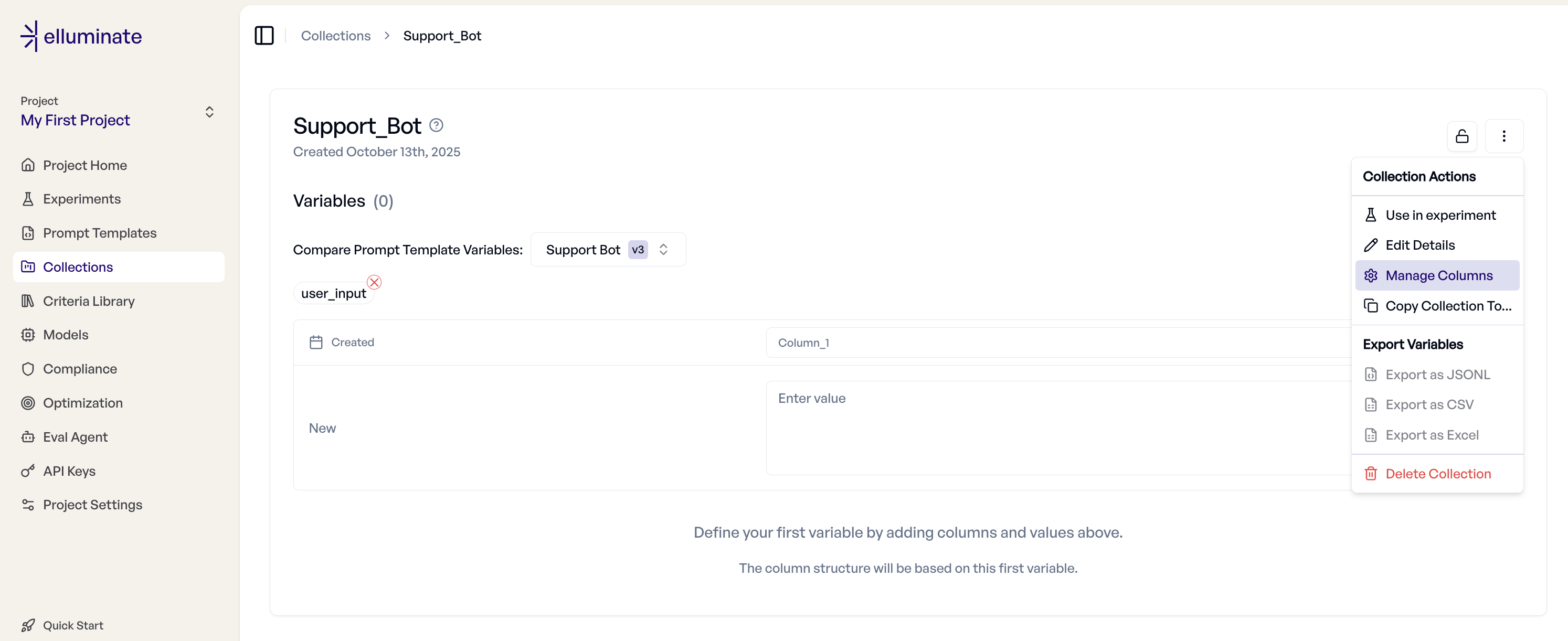
Task: Choose Use in experiment option
Action: point(1439,215)
